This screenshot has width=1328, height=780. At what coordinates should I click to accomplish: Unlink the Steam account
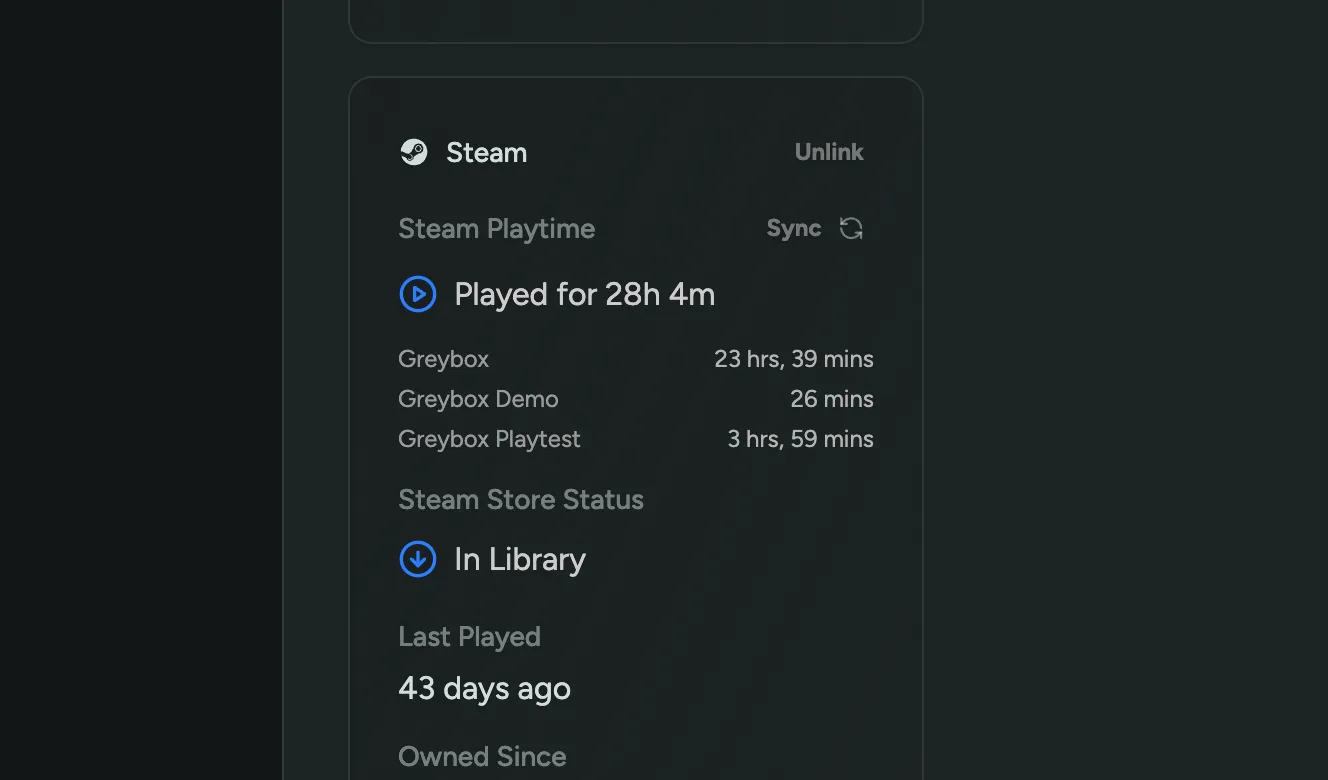pos(829,152)
